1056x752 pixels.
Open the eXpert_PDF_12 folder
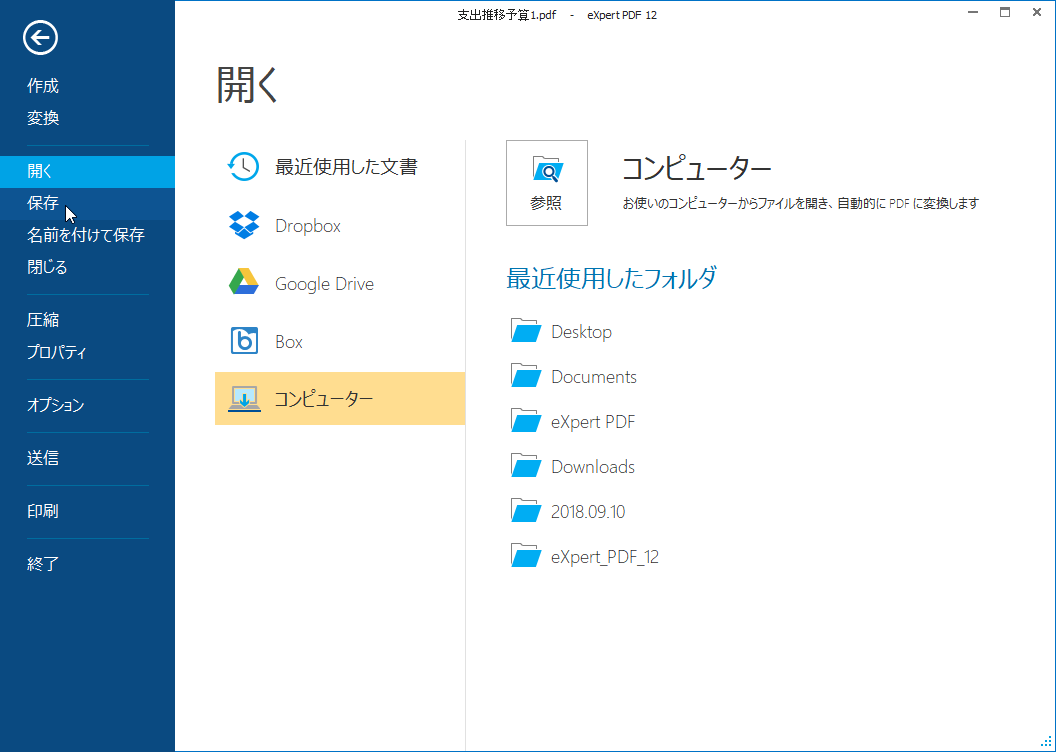click(x=605, y=556)
